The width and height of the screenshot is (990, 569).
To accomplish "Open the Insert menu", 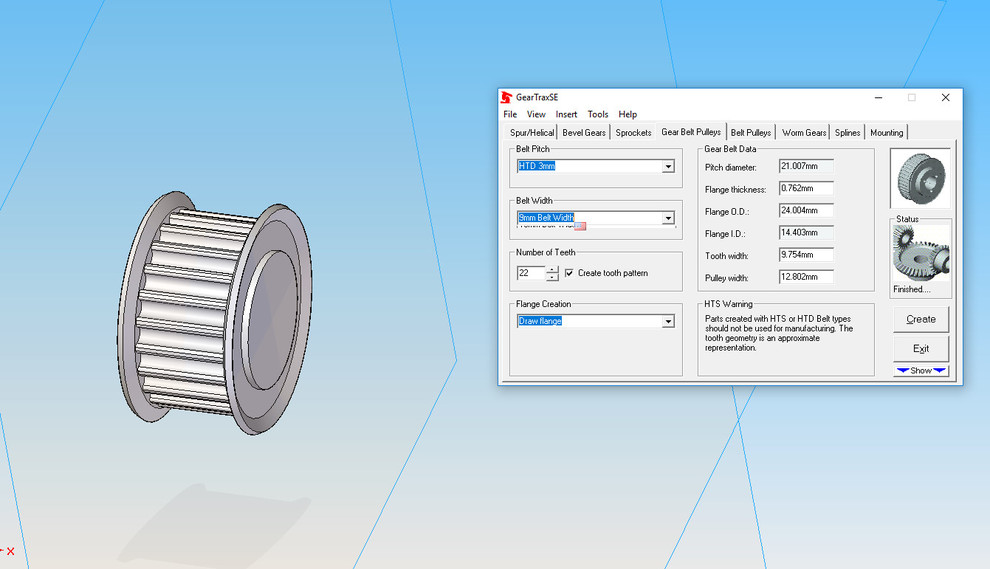I will [566, 114].
